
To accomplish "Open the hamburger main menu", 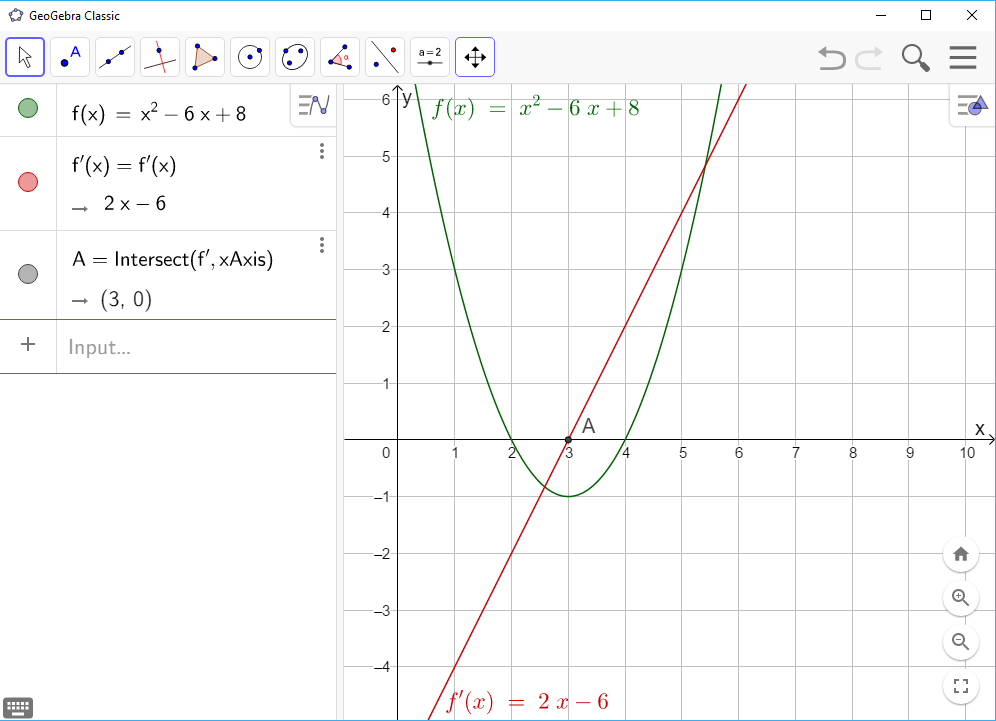I will click(963, 57).
